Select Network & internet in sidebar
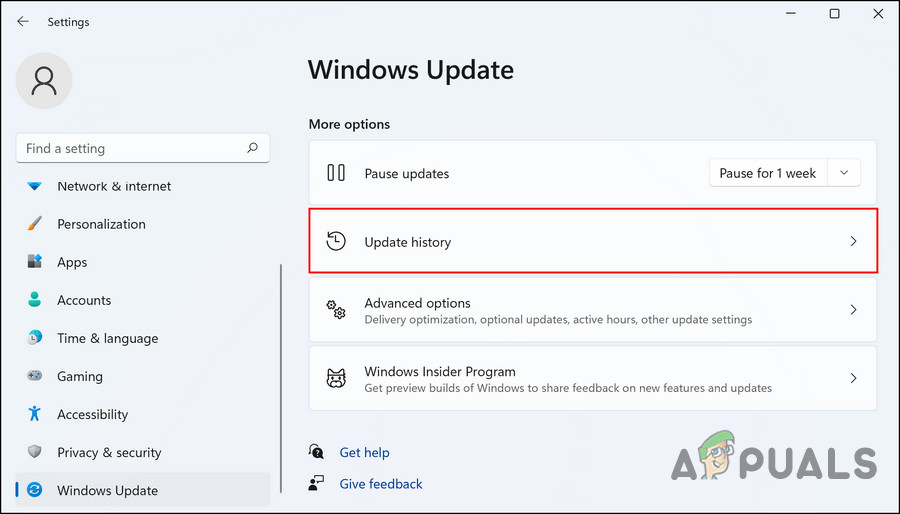 click(114, 186)
